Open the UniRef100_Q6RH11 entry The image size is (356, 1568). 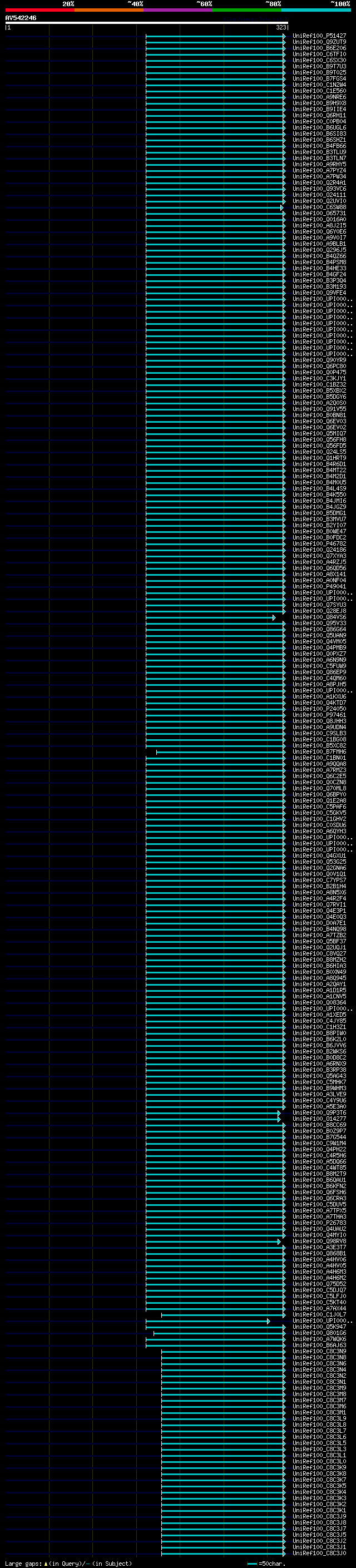319,116
